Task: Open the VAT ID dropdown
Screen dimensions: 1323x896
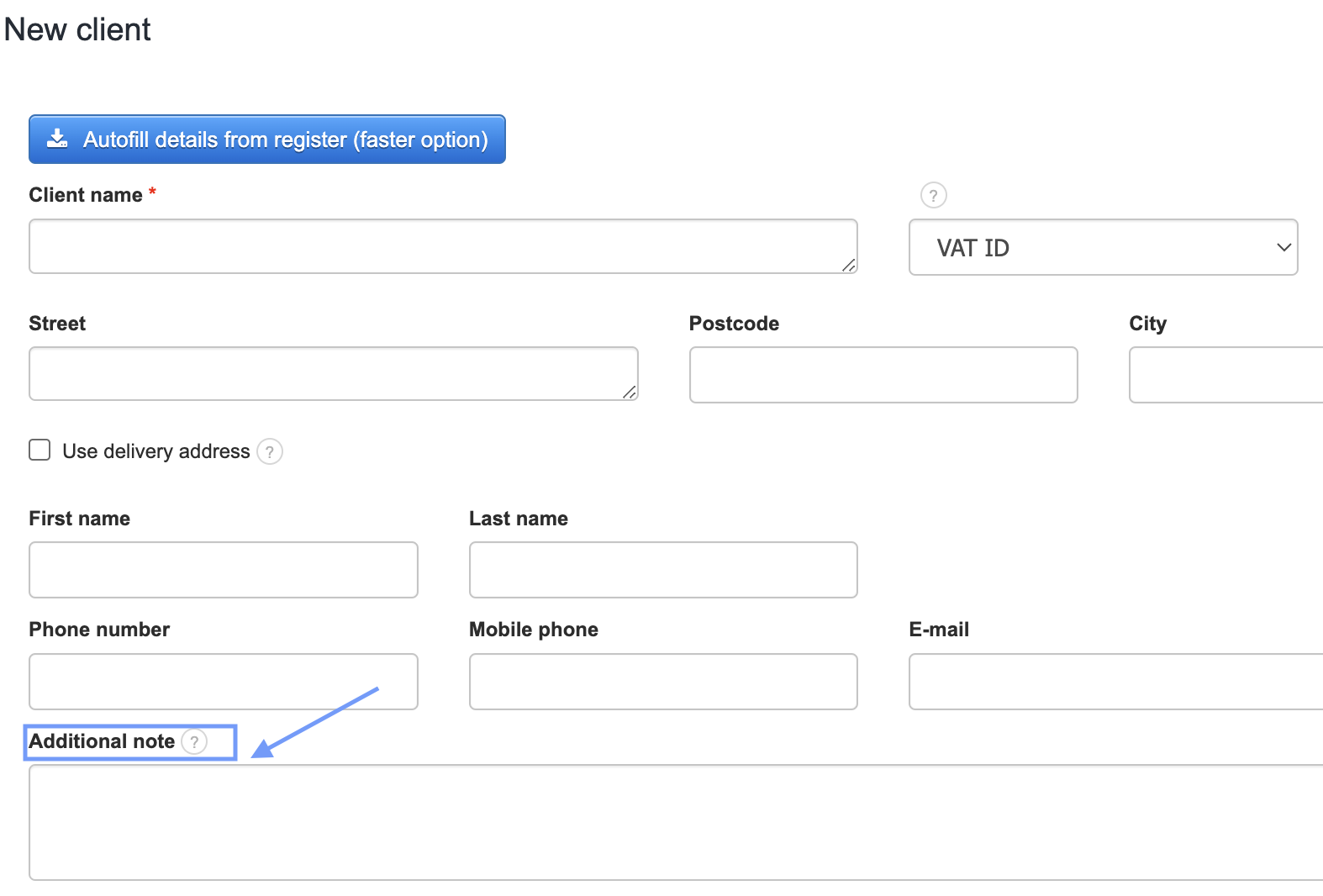Action: pos(1103,247)
